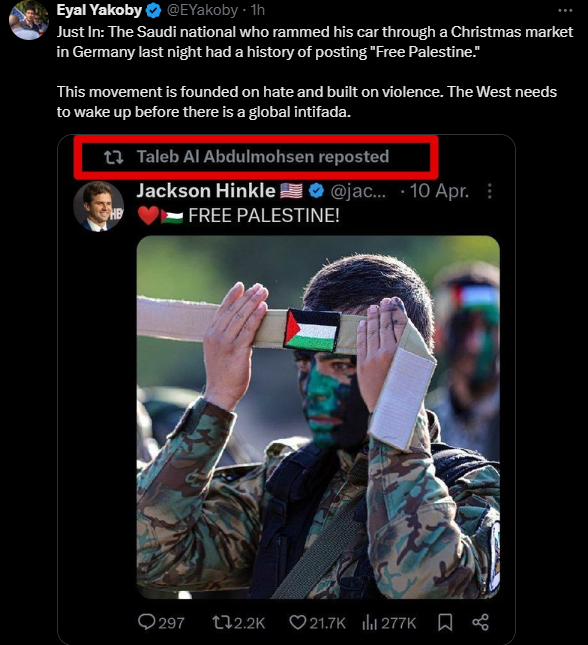Click the Jackson Hinkle name in the quoted post
Screen dimensions: 588x645
pyautogui.click(x=206, y=191)
